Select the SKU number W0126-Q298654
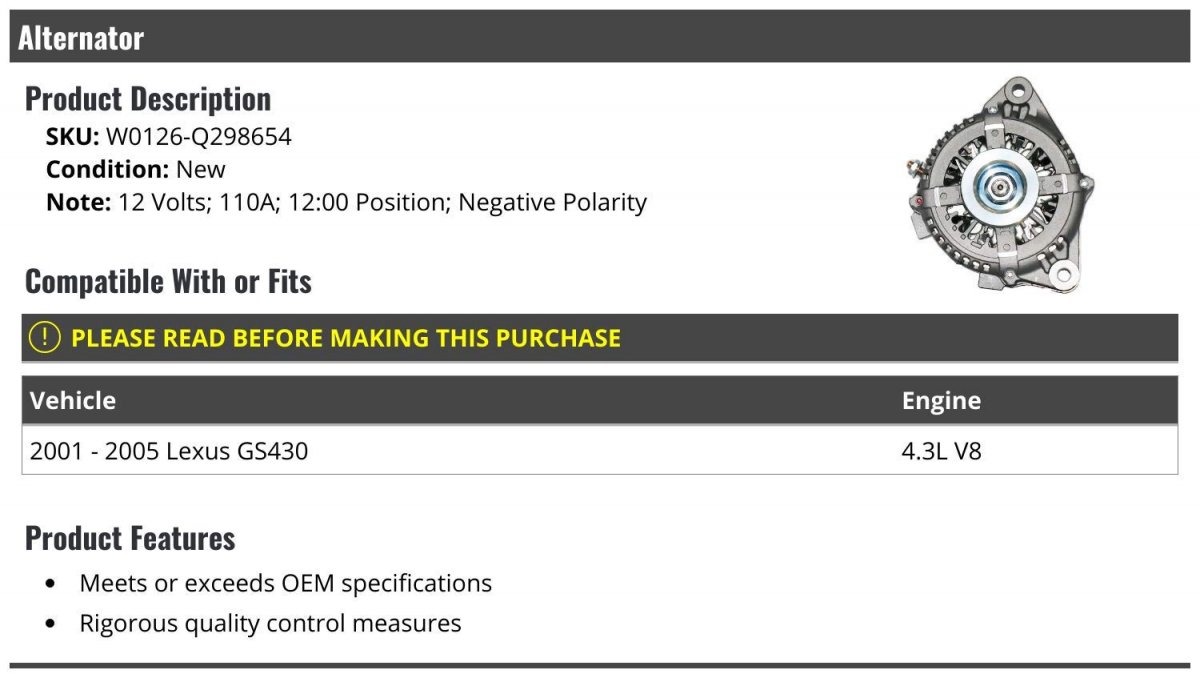This screenshot has width=1200, height=678. (199, 136)
